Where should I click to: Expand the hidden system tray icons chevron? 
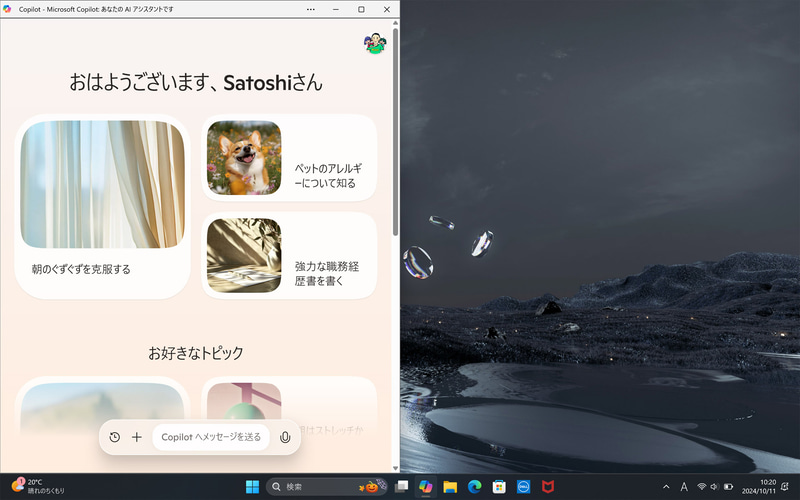[x=666, y=487]
